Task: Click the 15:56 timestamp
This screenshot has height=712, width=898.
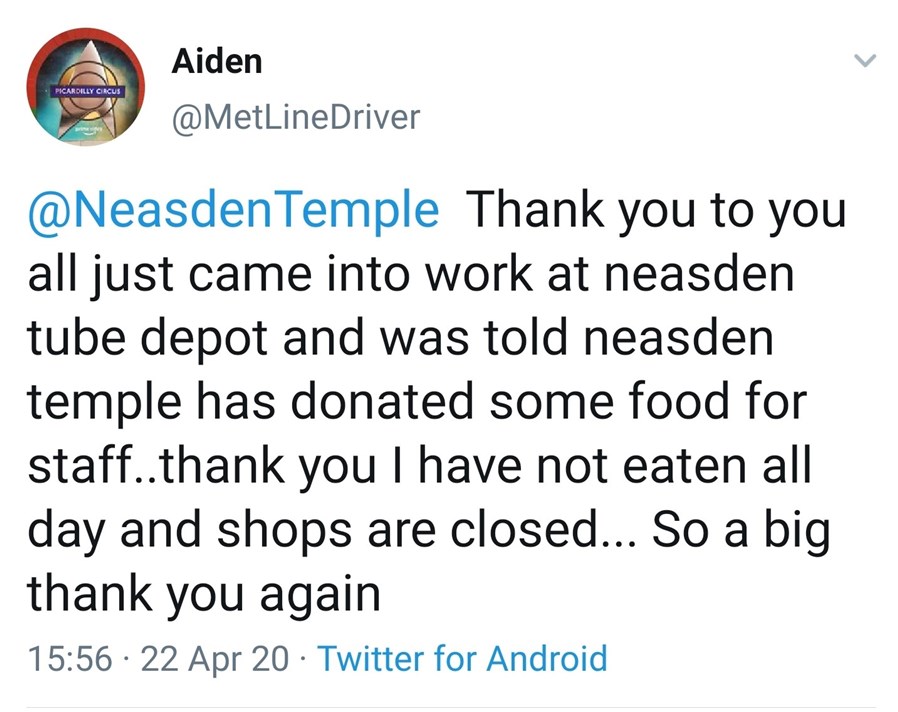Action: tap(69, 658)
